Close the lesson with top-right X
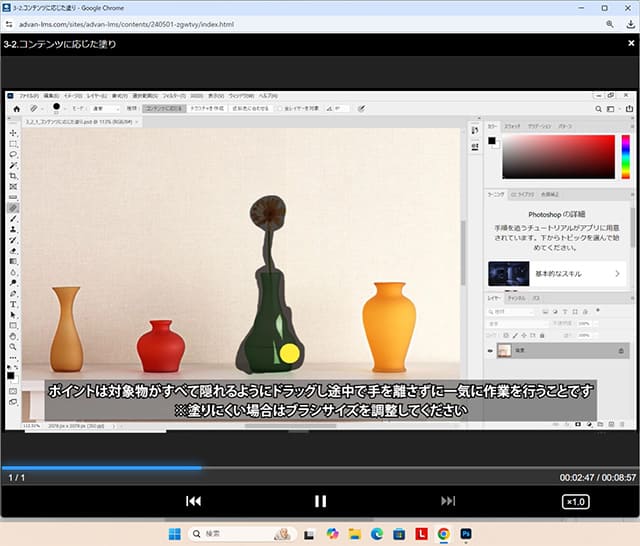Screen dimensions: 640x546 (631, 43)
